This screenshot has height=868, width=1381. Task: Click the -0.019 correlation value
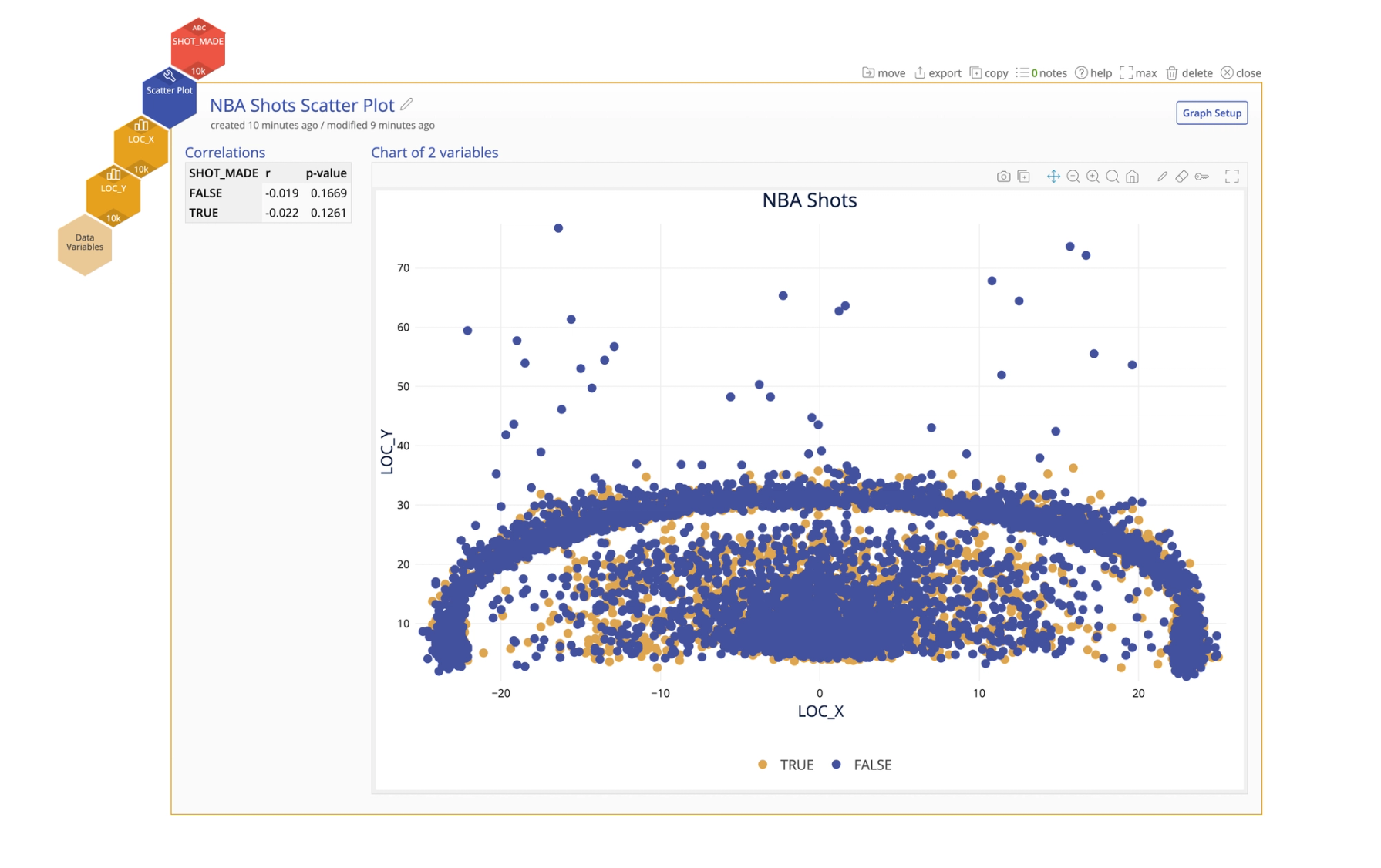(x=282, y=193)
